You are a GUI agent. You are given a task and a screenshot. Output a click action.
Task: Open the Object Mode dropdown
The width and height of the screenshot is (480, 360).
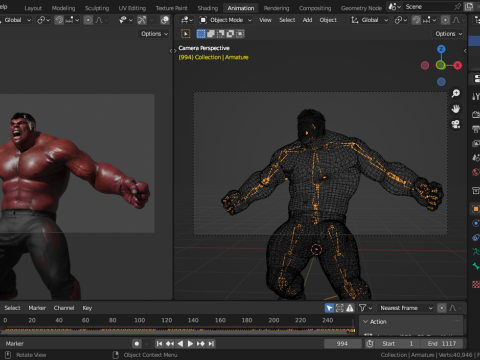tap(225, 20)
